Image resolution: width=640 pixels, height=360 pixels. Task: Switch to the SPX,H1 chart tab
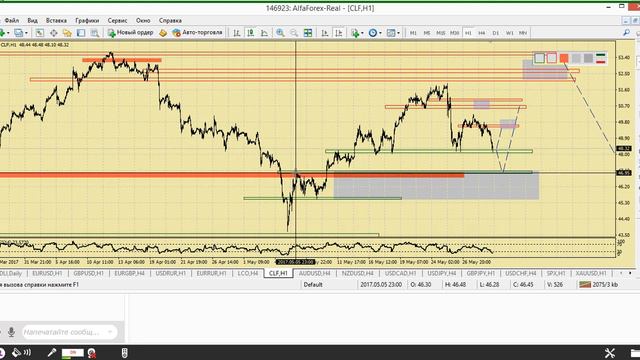pyautogui.click(x=556, y=273)
